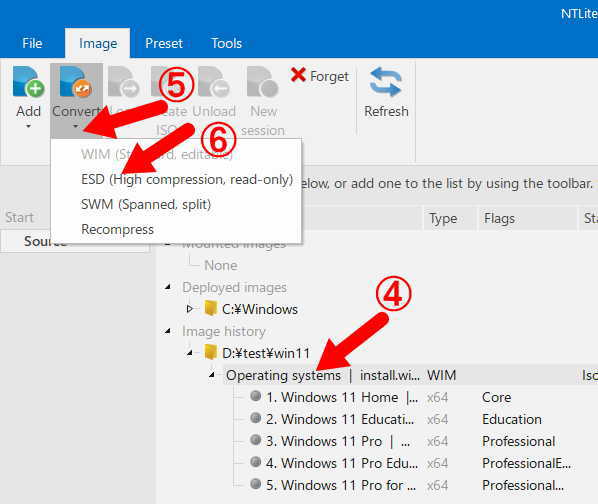
Task: Click the Refresh arrows icon
Action: 386,82
